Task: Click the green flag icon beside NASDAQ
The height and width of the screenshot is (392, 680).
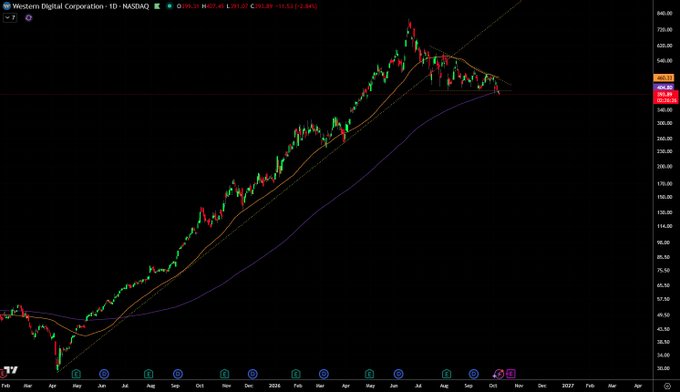Action: (157, 6)
